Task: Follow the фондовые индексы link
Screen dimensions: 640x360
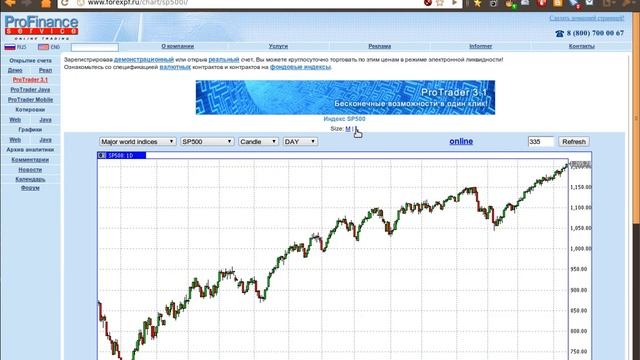Action: click(300, 67)
